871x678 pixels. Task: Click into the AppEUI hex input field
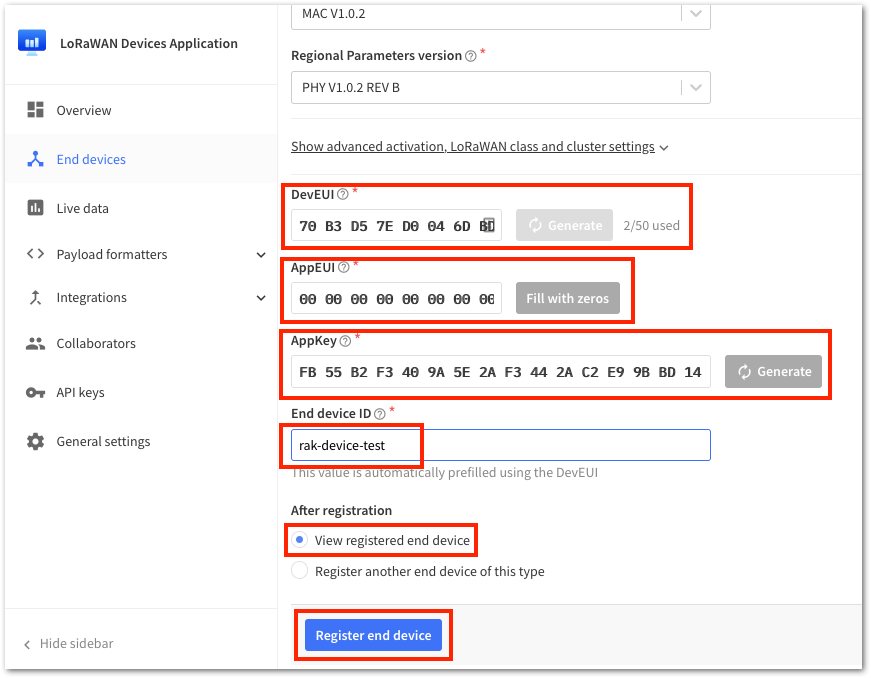(396, 298)
